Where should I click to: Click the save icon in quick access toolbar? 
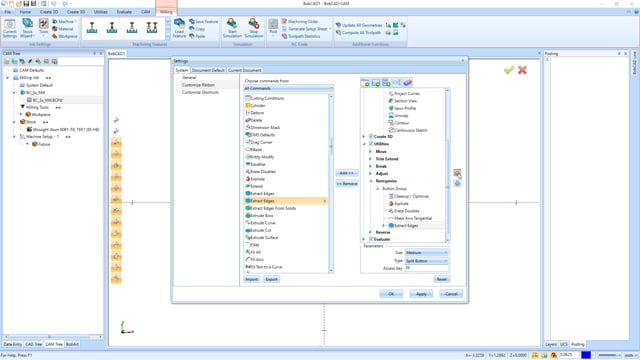[26, 4]
